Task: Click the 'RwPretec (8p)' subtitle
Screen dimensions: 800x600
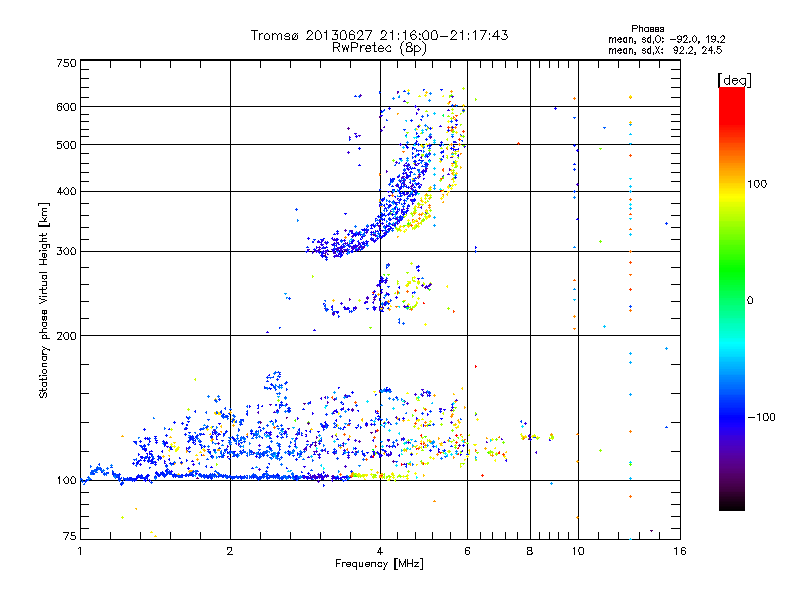Action: [x=379, y=48]
